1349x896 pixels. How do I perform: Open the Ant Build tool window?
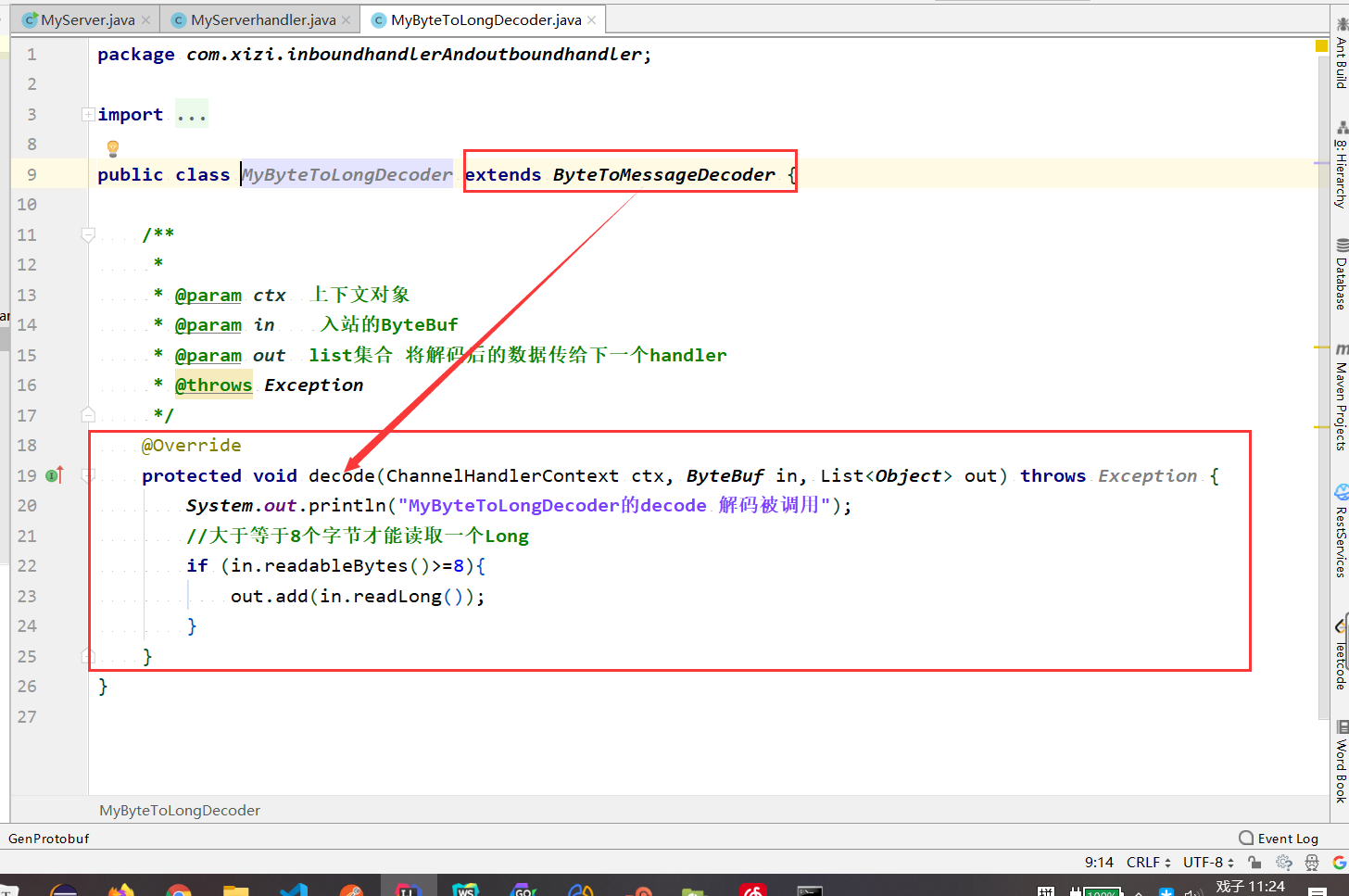1341,55
